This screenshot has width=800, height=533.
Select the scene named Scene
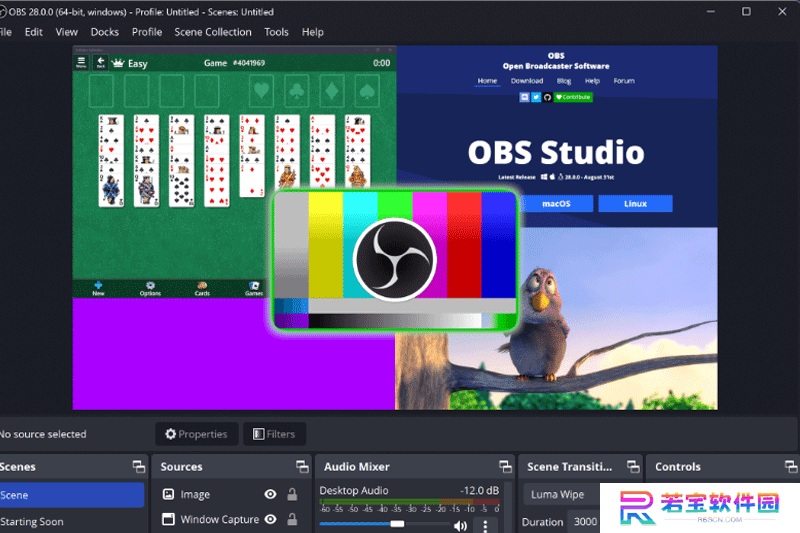(x=71, y=495)
